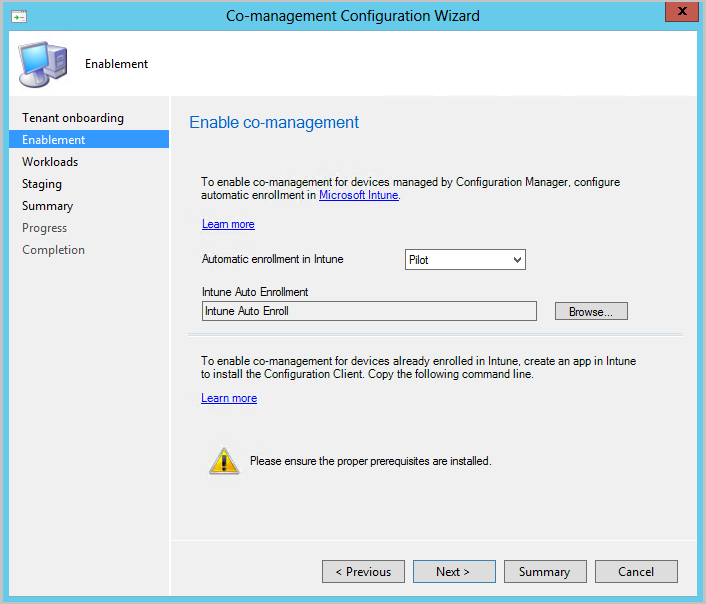Click the Intune Auto Enrollment label
This screenshot has height=604, width=706.
coord(255,292)
